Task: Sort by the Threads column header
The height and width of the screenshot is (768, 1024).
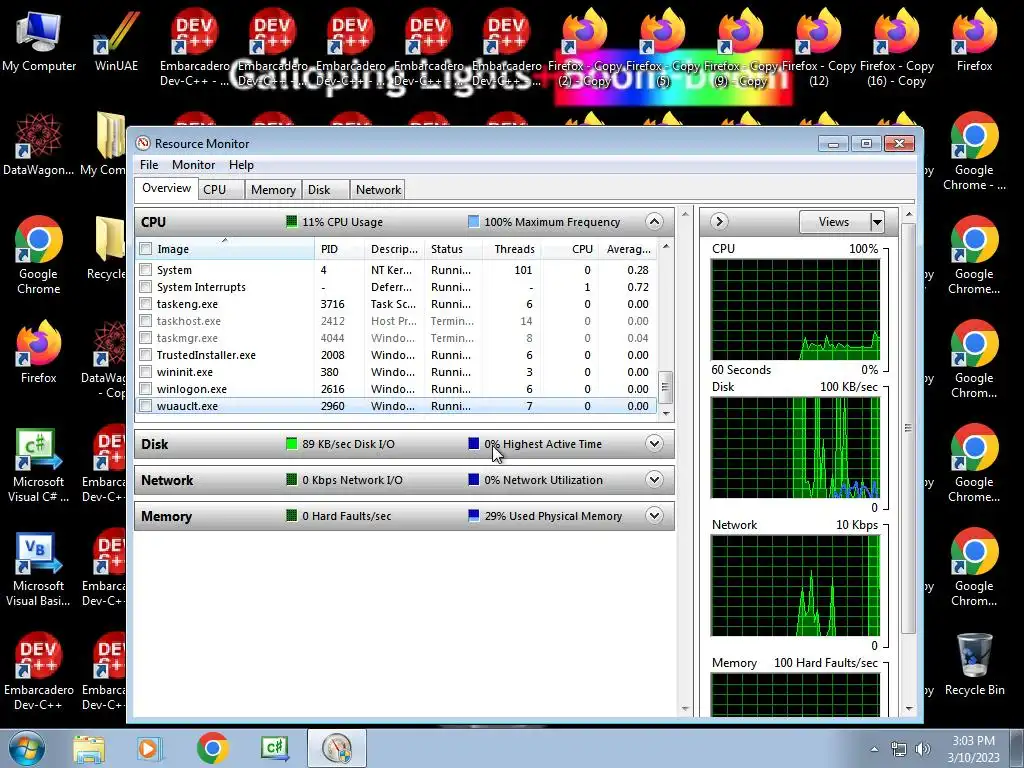Action: pos(512,249)
